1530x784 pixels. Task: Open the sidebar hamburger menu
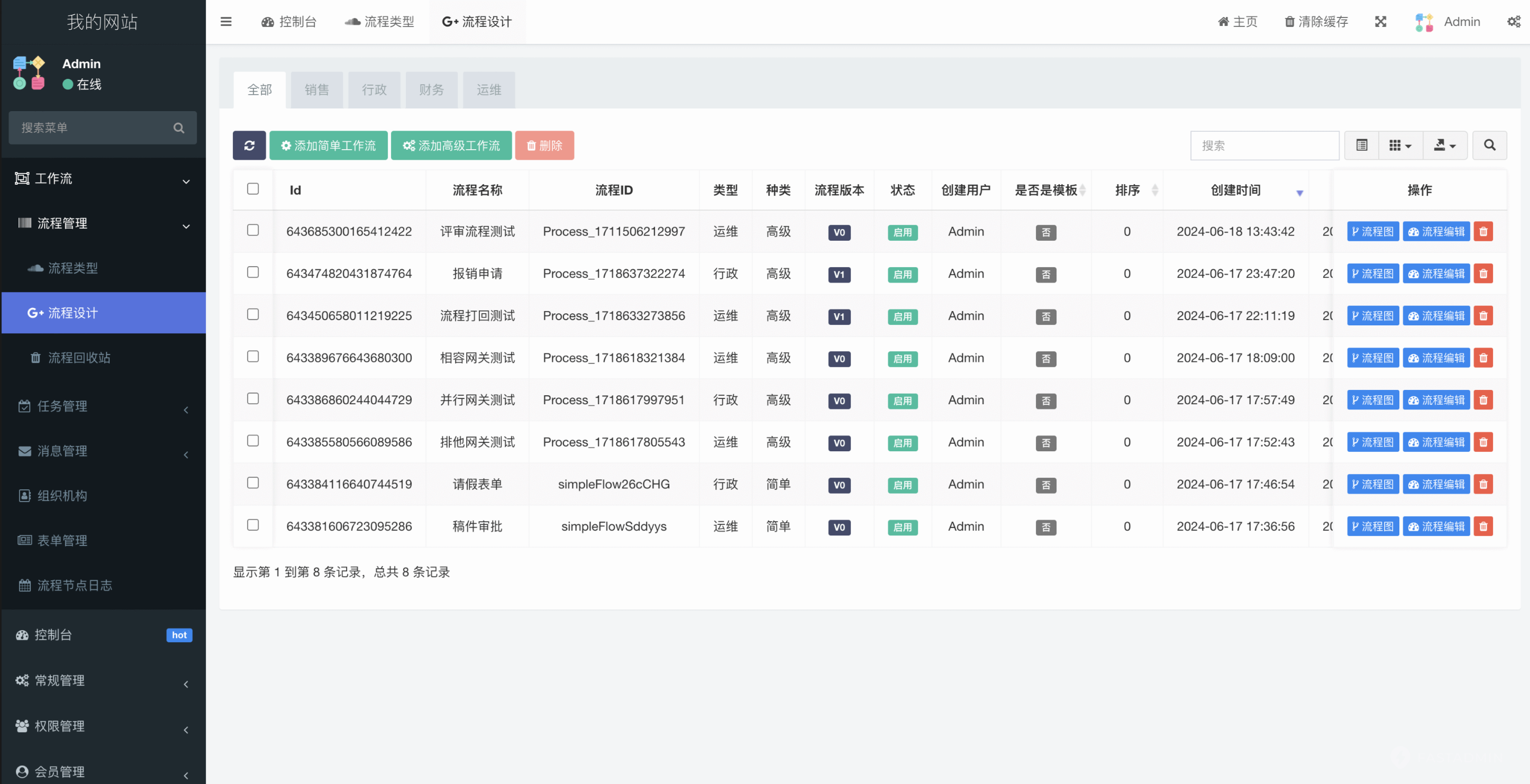pos(226,21)
